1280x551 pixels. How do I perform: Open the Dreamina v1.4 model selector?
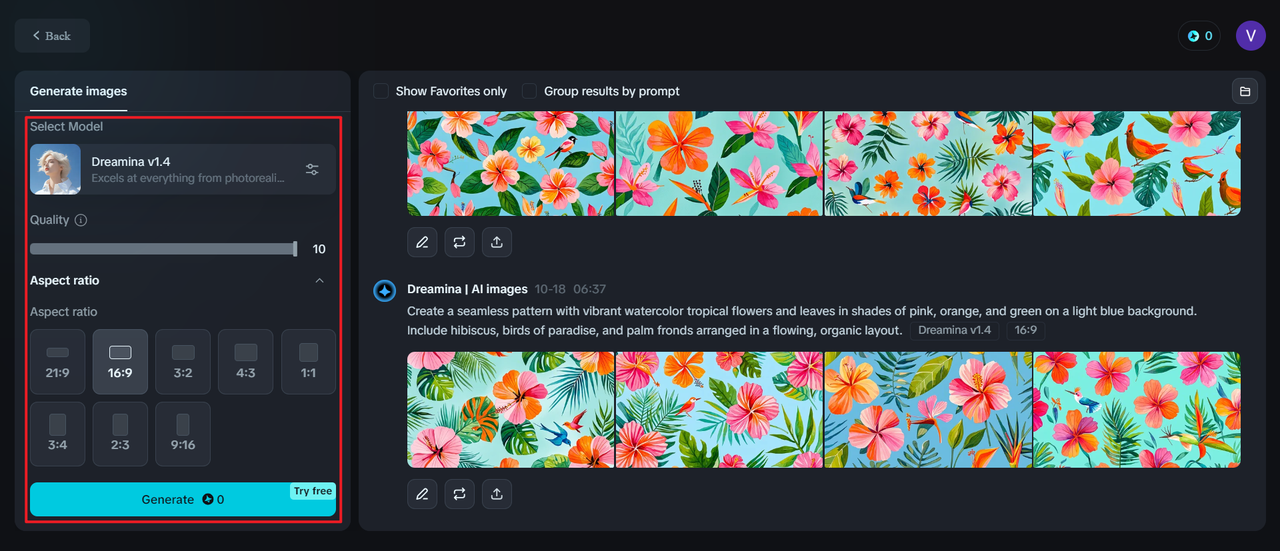tap(183, 169)
